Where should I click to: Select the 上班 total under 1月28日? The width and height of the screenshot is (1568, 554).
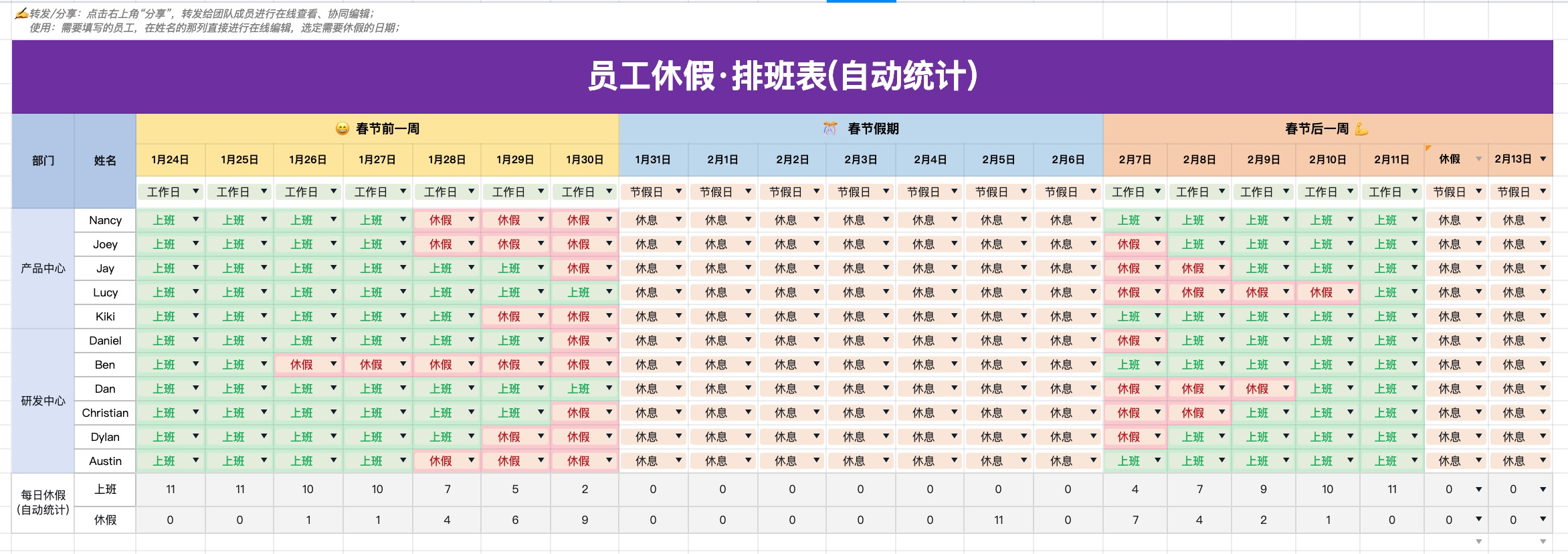click(x=447, y=489)
